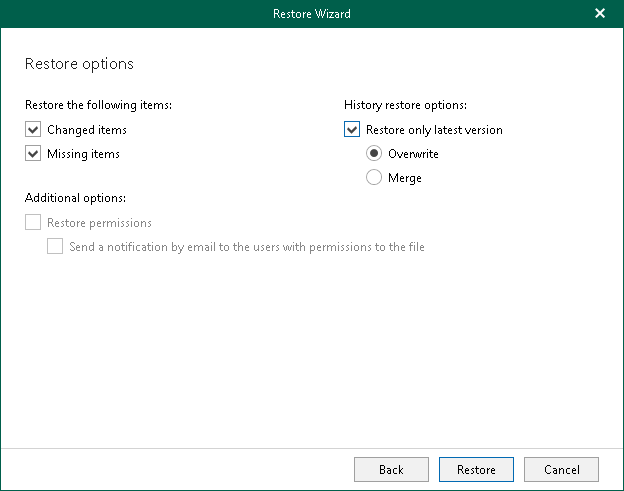This screenshot has height=491, width=624.
Task: Disable Restore only latest version checkbox
Action: (x=351, y=130)
